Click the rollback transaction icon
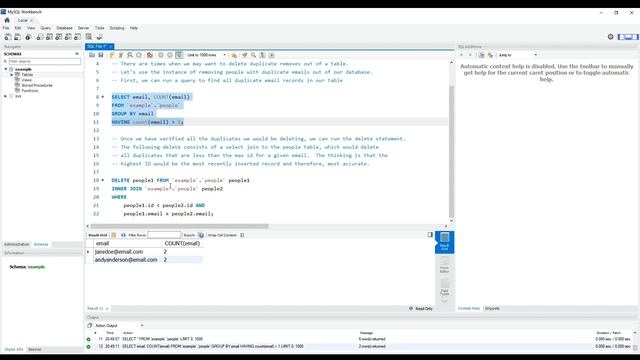 (x=170, y=55)
